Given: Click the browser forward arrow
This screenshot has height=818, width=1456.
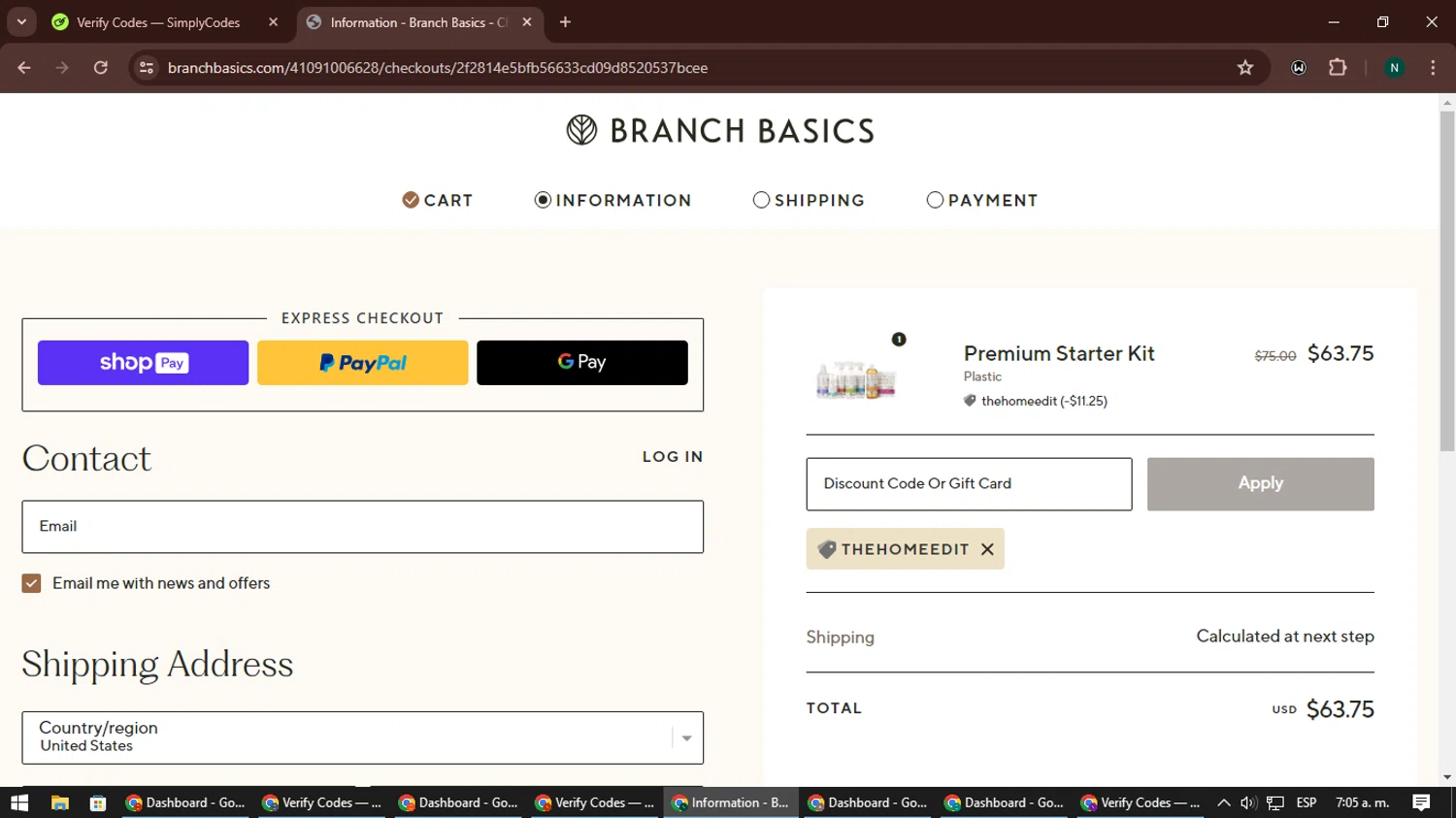Looking at the screenshot, I should [62, 68].
